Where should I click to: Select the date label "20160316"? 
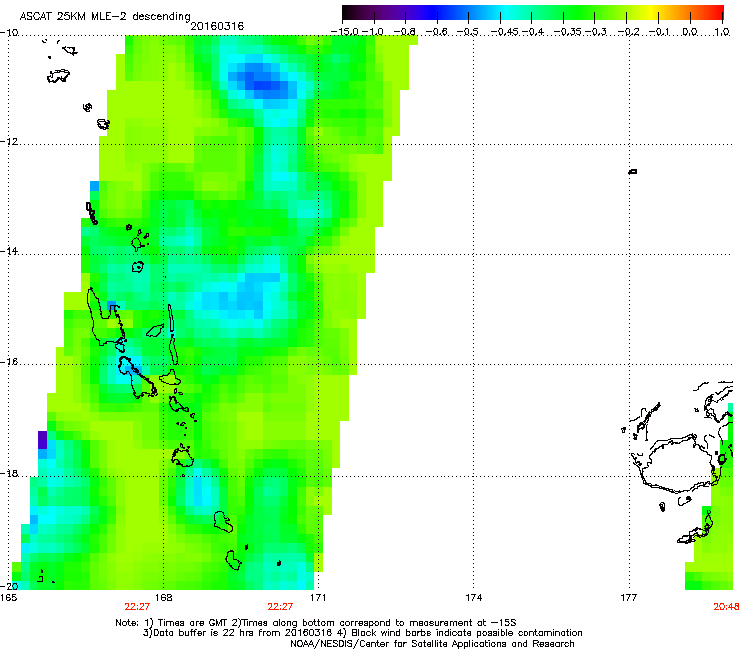click(x=217, y=26)
